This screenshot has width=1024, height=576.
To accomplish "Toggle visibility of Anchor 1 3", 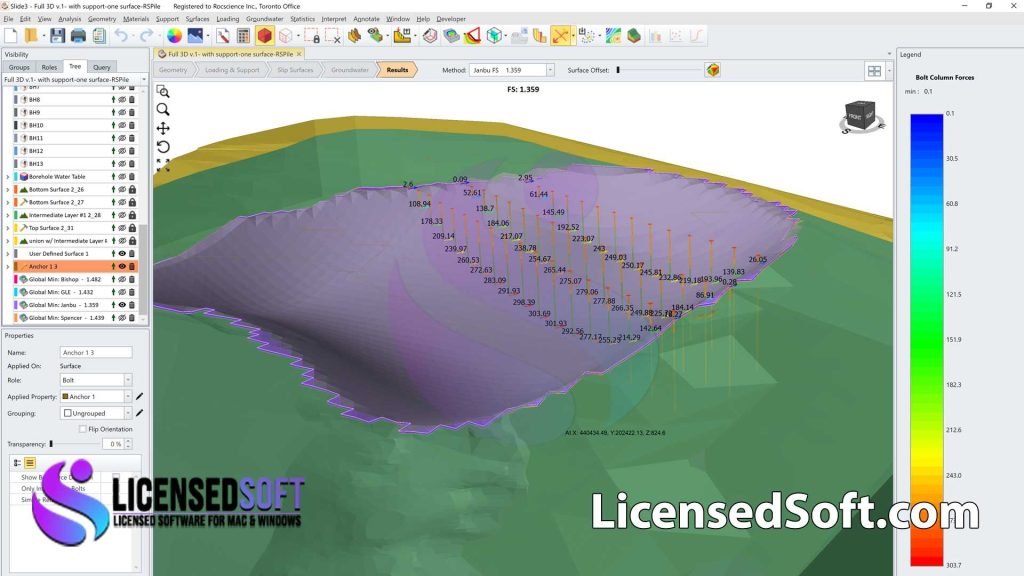I will [122, 266].
